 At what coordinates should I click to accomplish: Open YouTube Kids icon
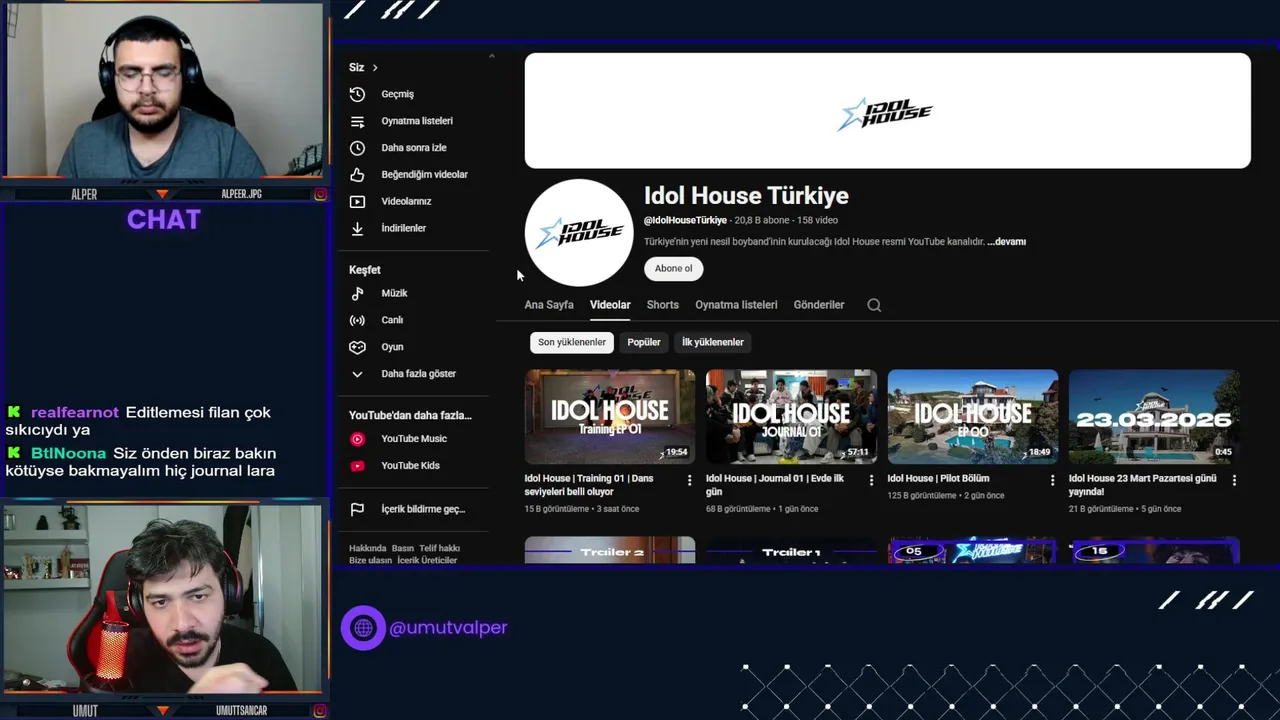357,466
